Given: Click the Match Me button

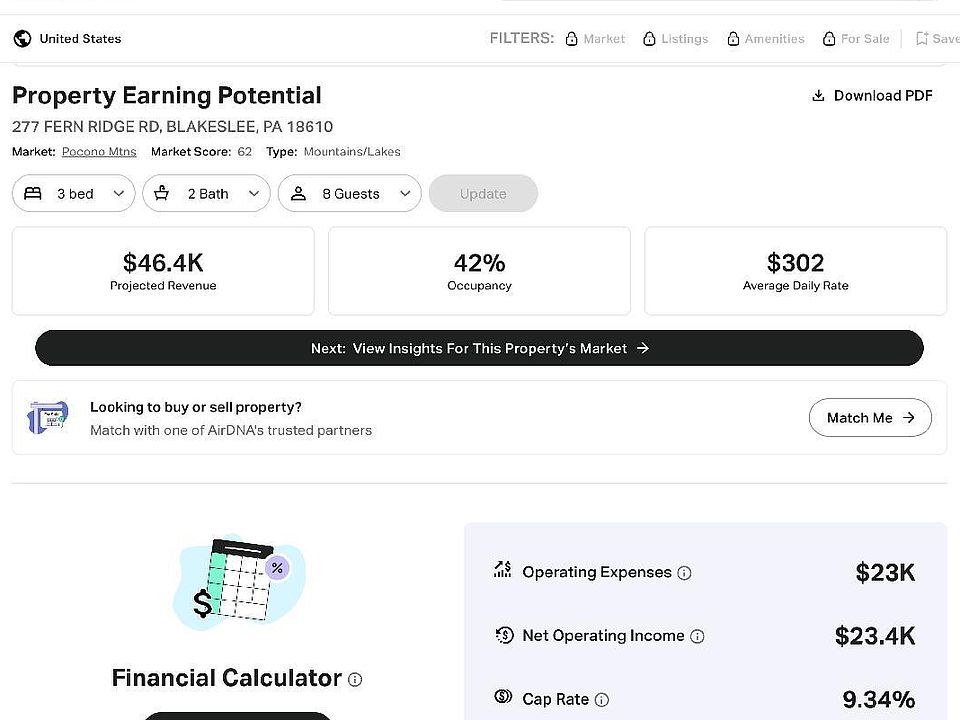Looking at the screenshot, I should (870, 418).
